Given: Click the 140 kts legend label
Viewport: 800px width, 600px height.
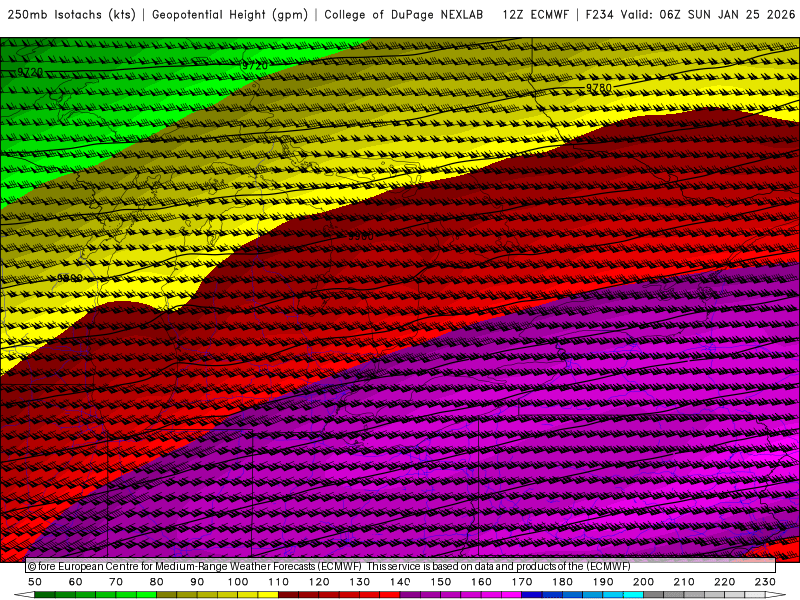Looking at the screenshot, I should coord(400,582).
